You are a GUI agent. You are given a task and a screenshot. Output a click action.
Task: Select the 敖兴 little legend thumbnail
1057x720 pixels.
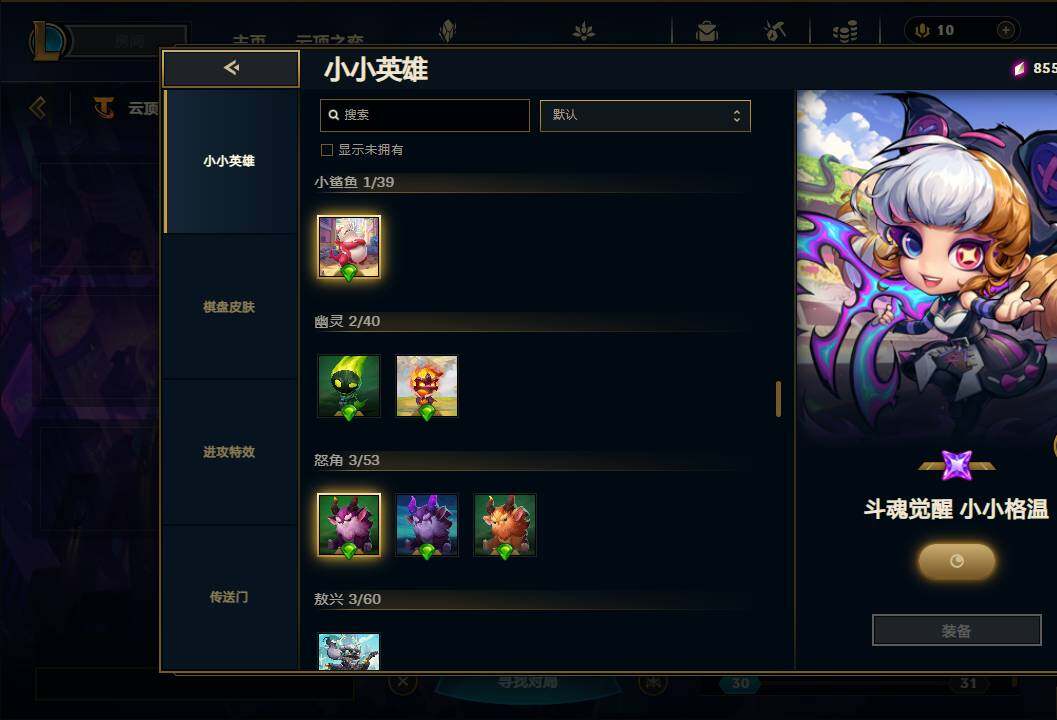pyautogui.click(x=349, y=651)
